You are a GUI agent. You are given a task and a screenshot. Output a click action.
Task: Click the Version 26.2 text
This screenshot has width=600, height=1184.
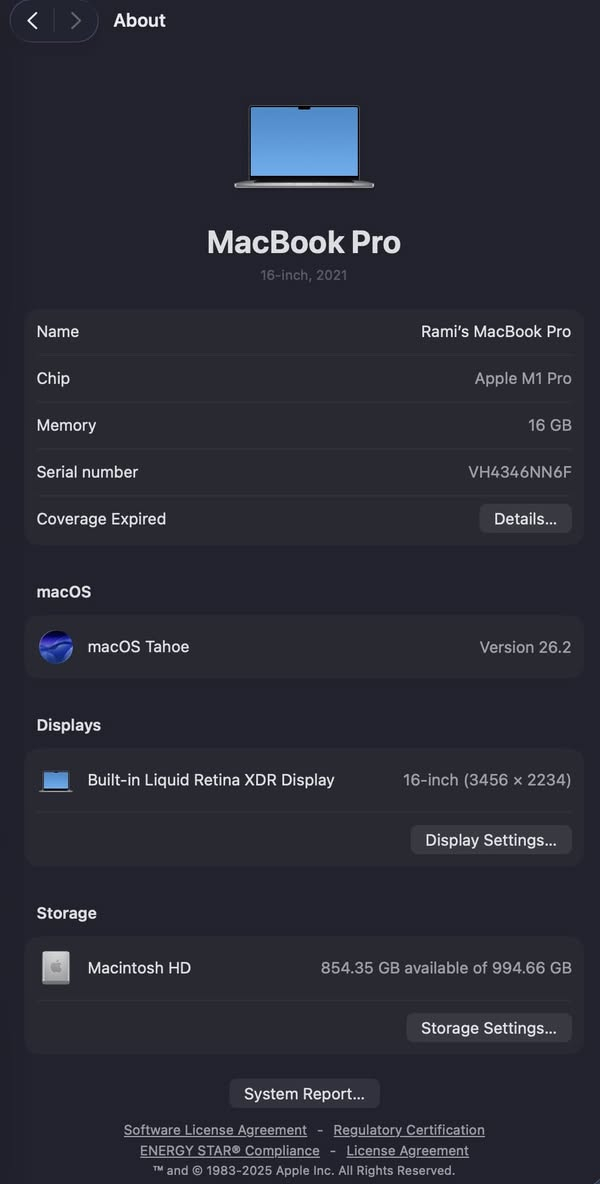click(525, 647)
